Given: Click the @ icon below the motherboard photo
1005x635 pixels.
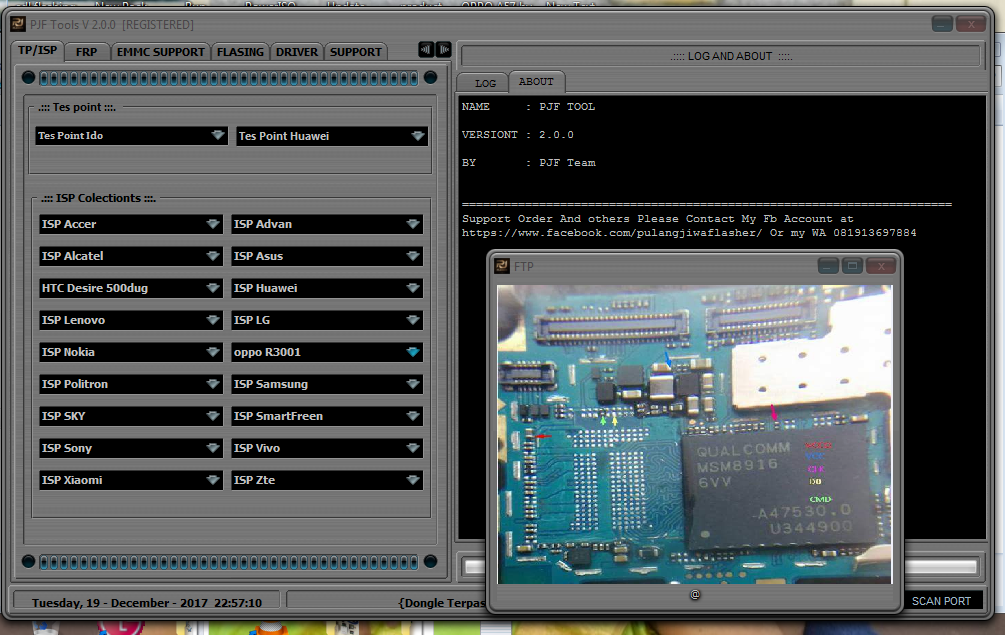Looking at the screenshot, I should 695,594.
